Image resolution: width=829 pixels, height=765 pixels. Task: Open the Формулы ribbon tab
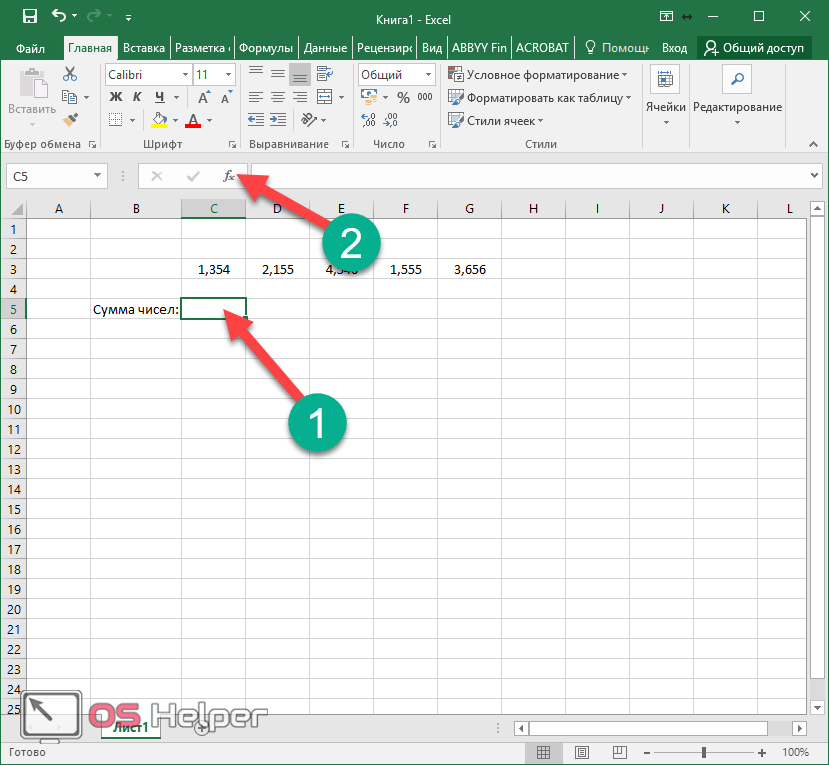(x=266, y=48)
